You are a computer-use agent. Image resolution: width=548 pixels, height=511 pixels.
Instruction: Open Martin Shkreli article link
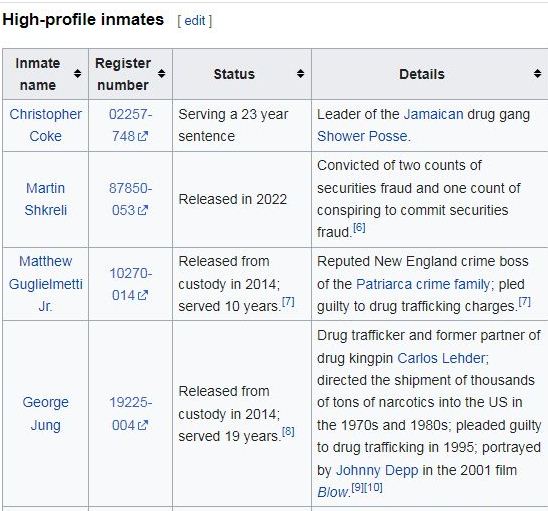point(45,199)
